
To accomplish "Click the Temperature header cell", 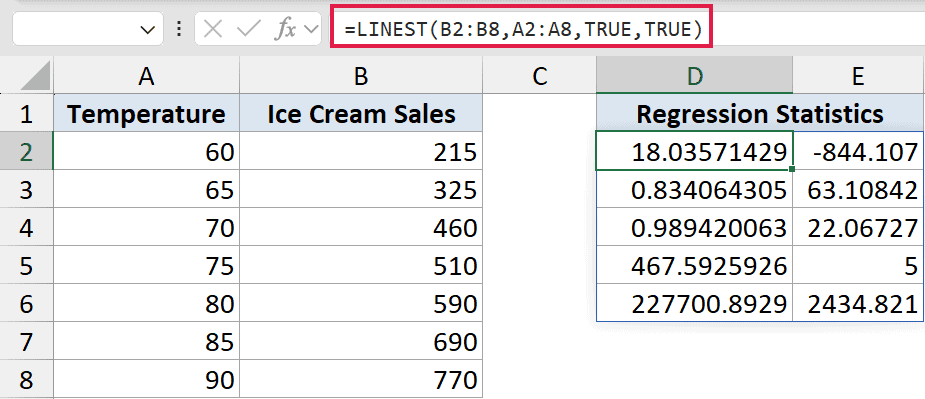I will tap(146, 113).
